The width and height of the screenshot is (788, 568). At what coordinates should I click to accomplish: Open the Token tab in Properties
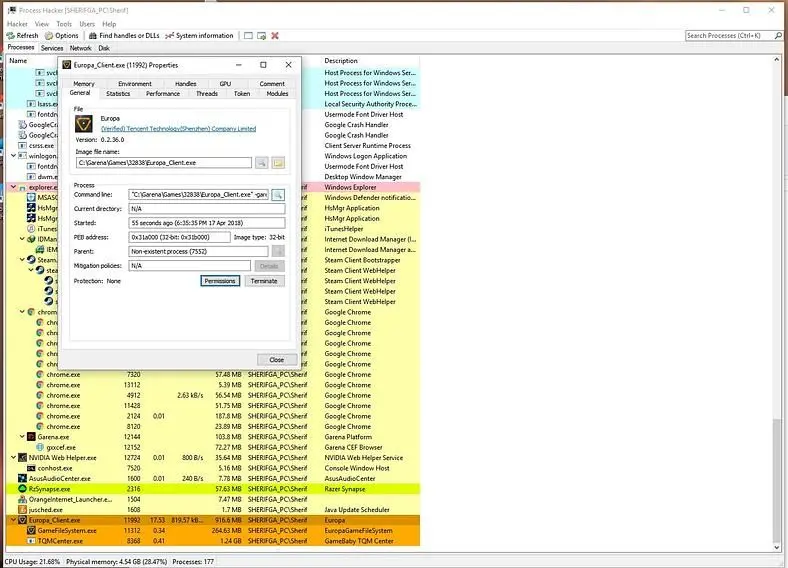tap(242, 93)
